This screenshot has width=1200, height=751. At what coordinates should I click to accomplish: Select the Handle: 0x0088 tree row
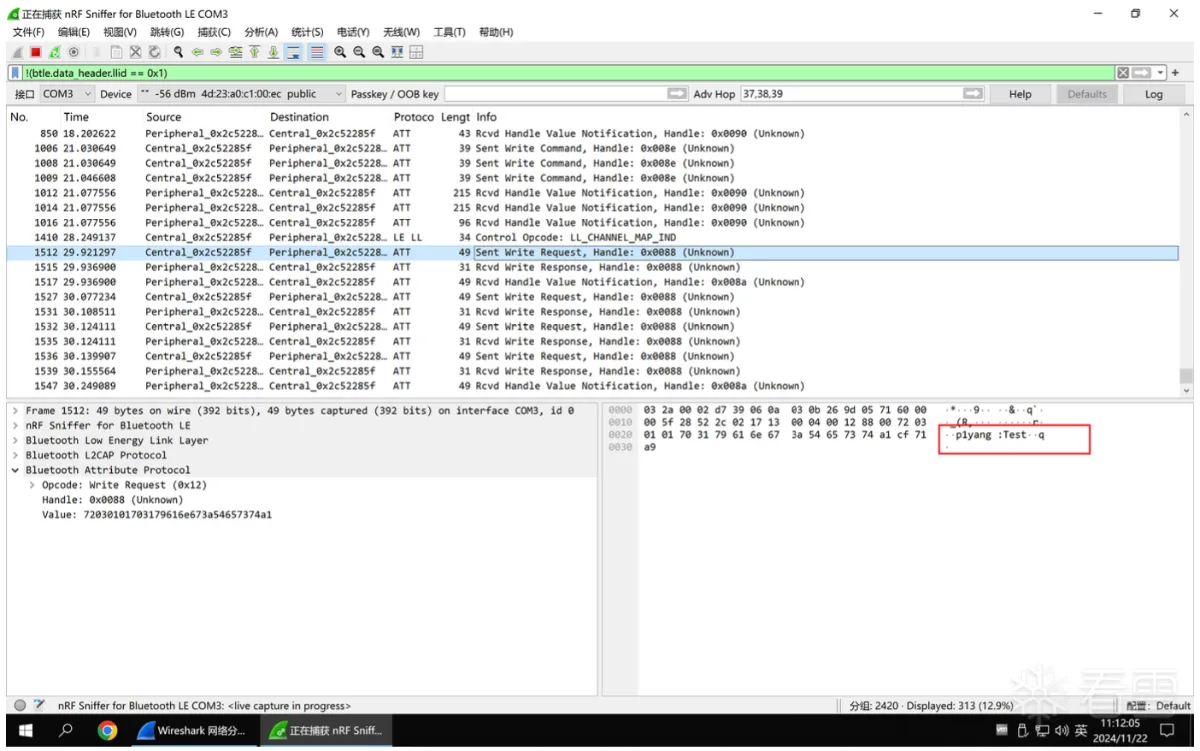pos(302,500)
